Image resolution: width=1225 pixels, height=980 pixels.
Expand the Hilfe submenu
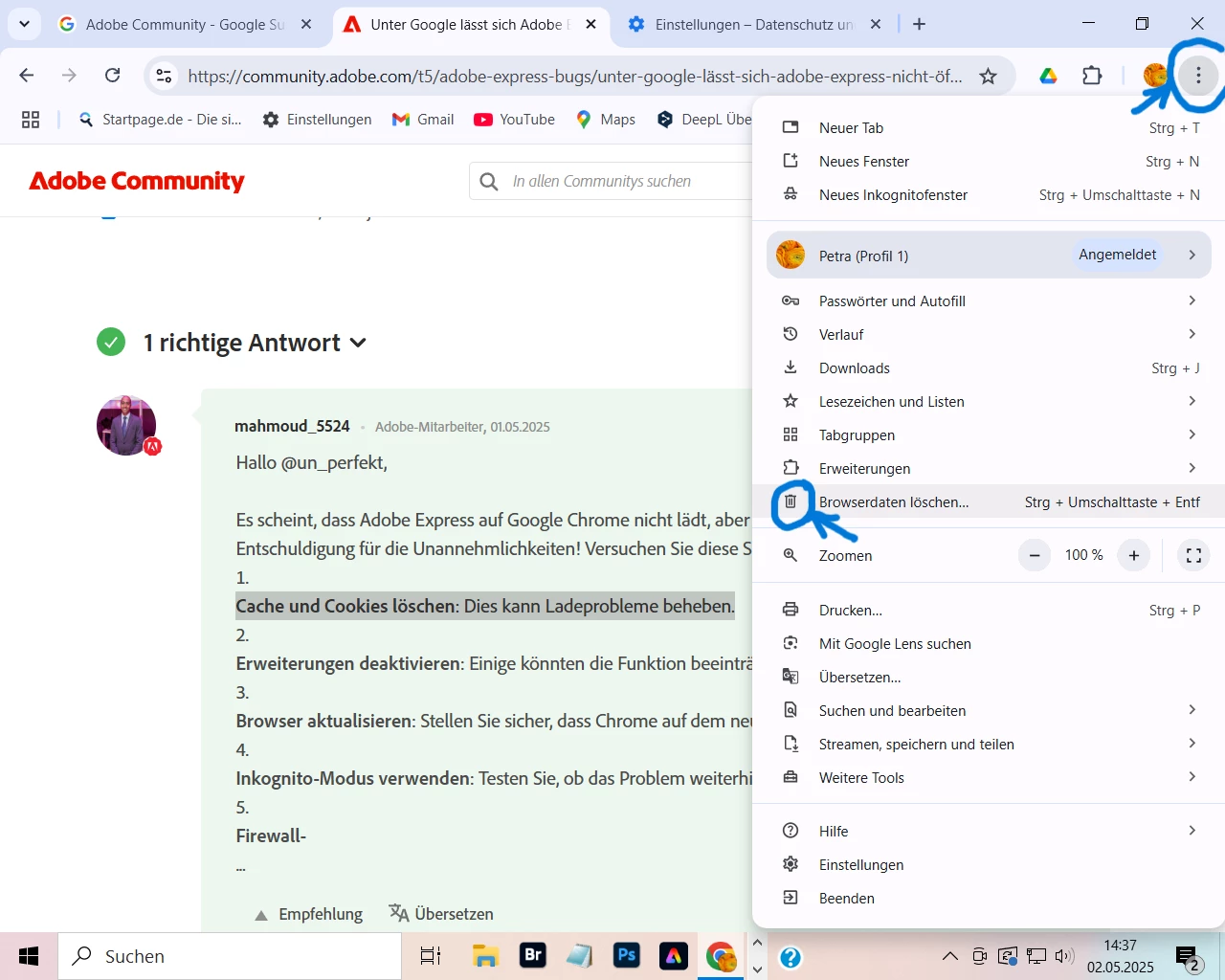click(x=989, y=832)
